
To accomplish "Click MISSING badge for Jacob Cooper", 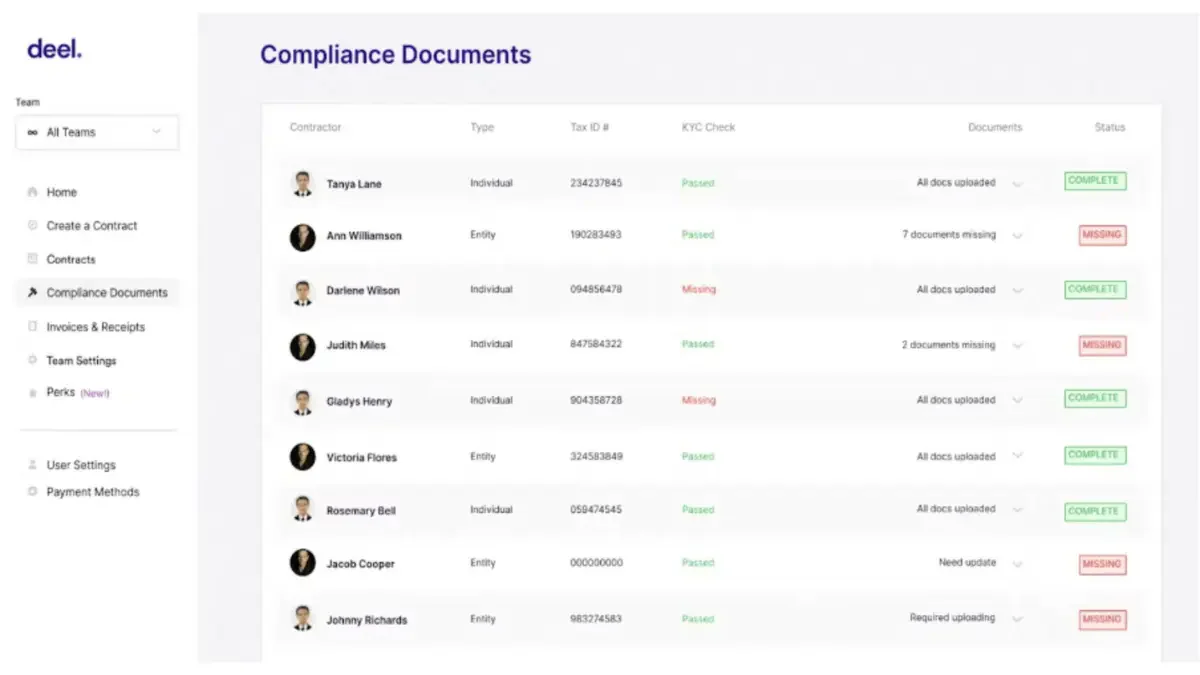I will coord(1102,564).
